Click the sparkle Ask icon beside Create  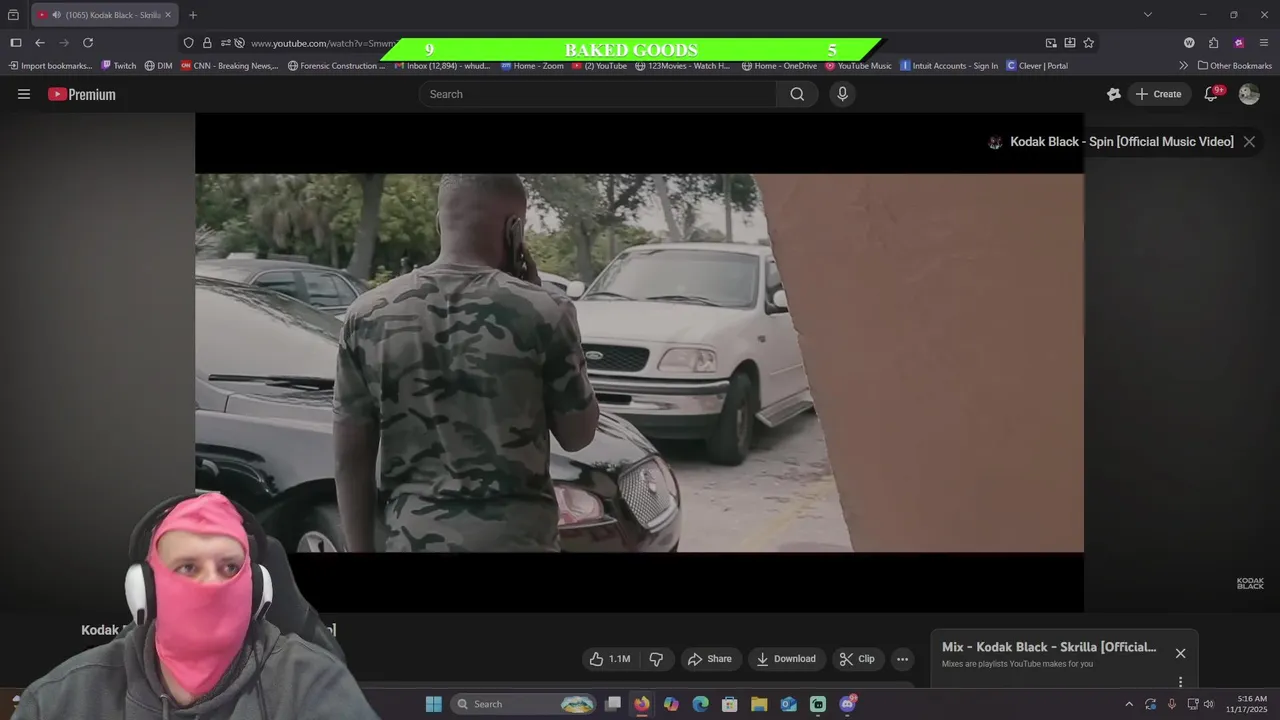tap(1114, 94)
